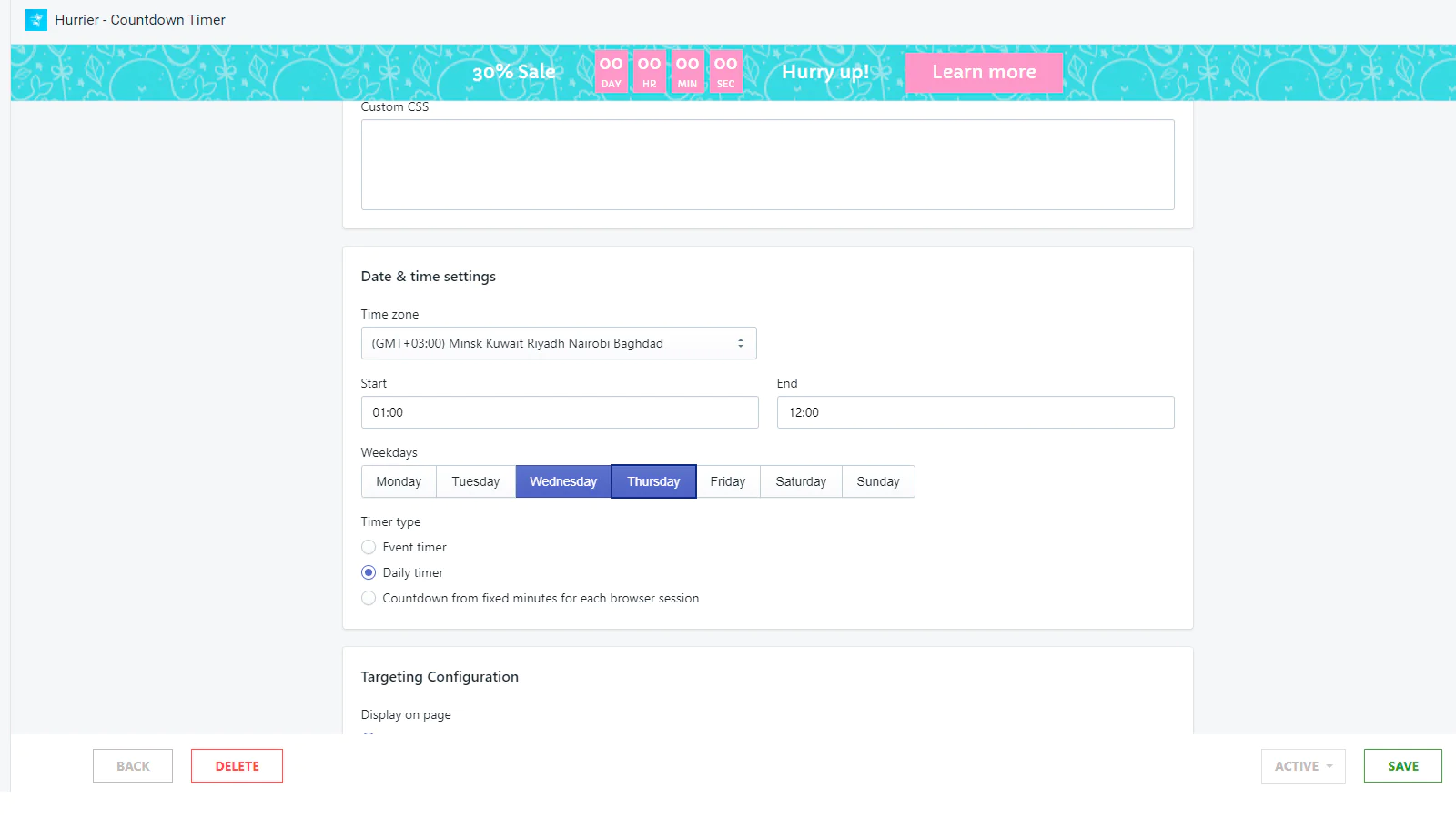Enable Saturday in weekdays selector
1456x819 pixels.
tap(801, 481)
